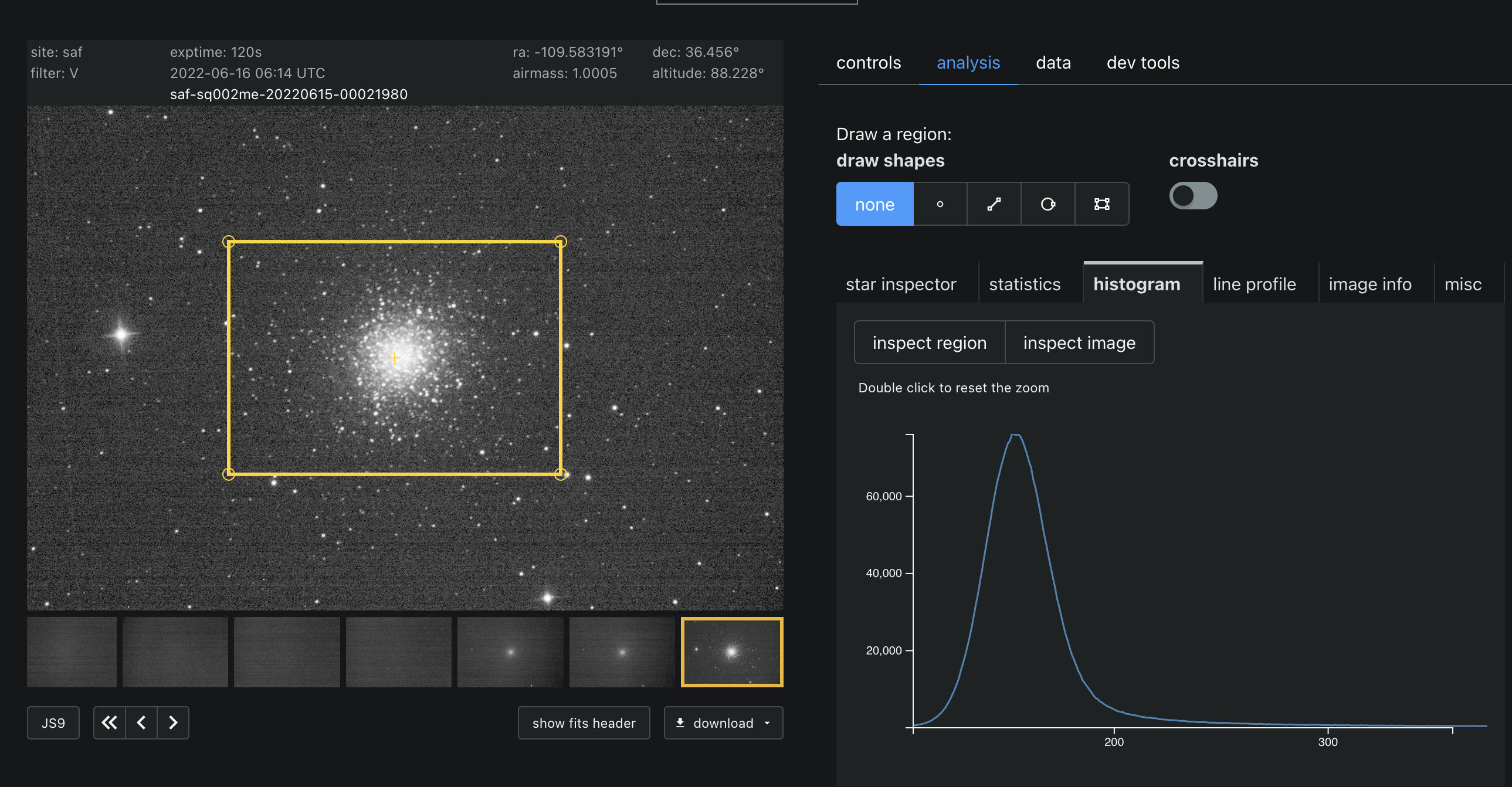Switch to the controls tab
1512x787 pixels.
868,63
